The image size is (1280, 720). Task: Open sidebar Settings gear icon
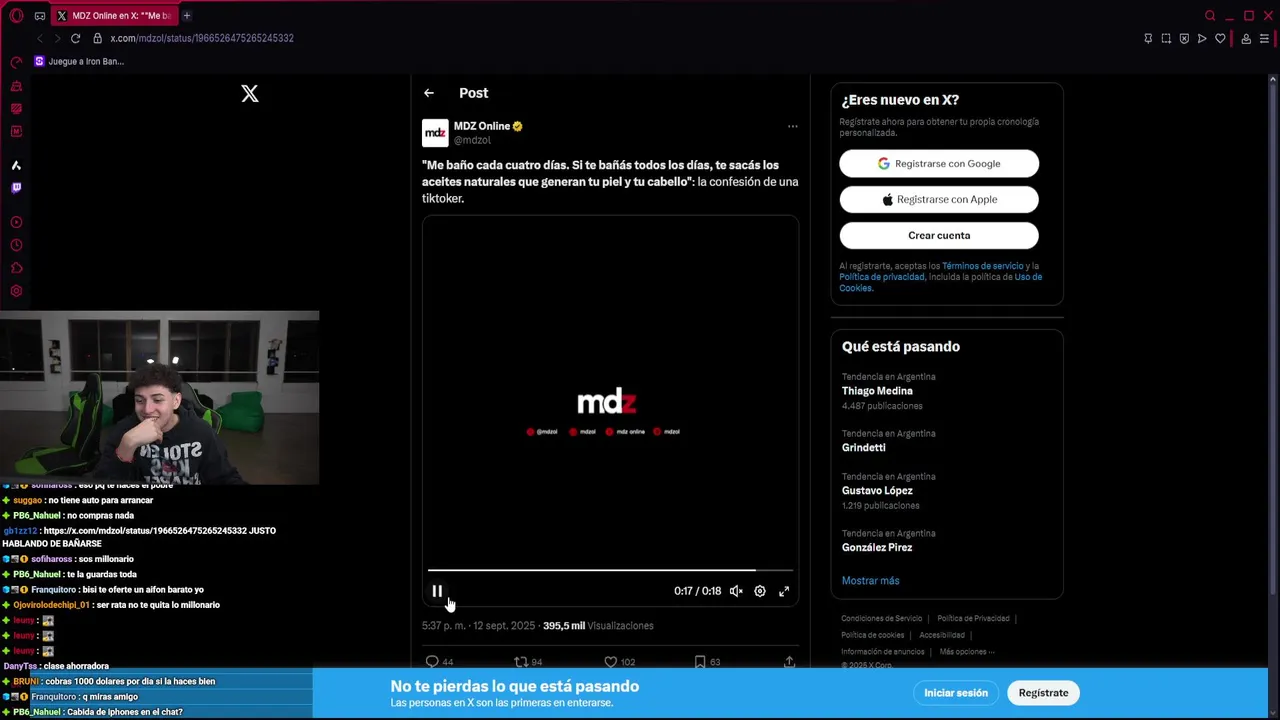pos(16,291)
